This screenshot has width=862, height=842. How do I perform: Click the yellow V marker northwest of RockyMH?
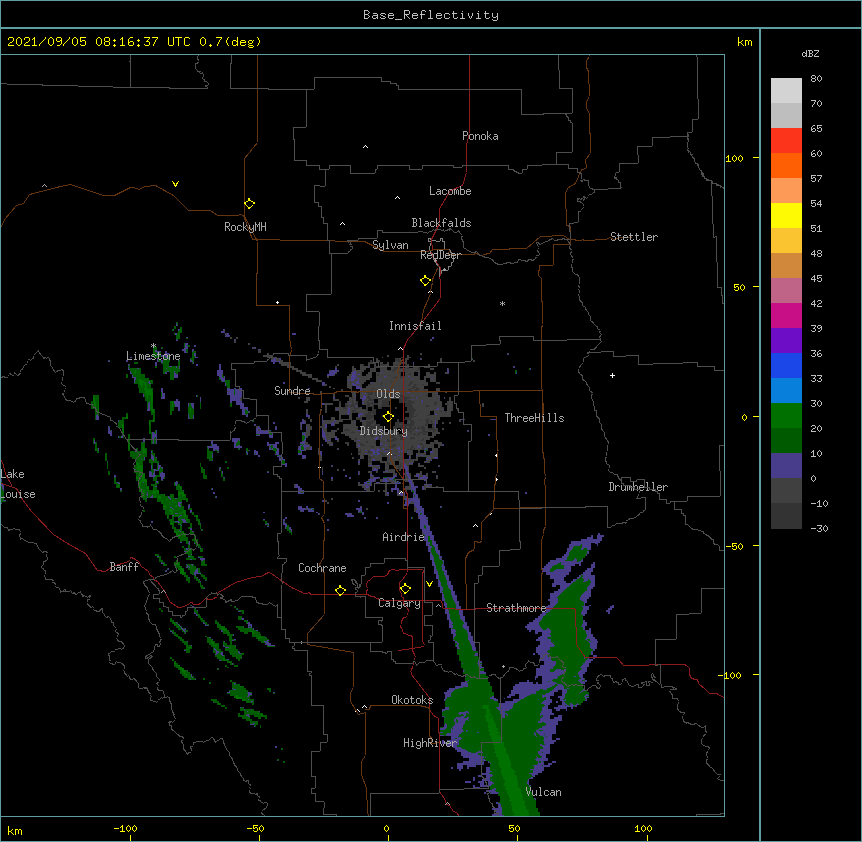click(x=175, y=184)
